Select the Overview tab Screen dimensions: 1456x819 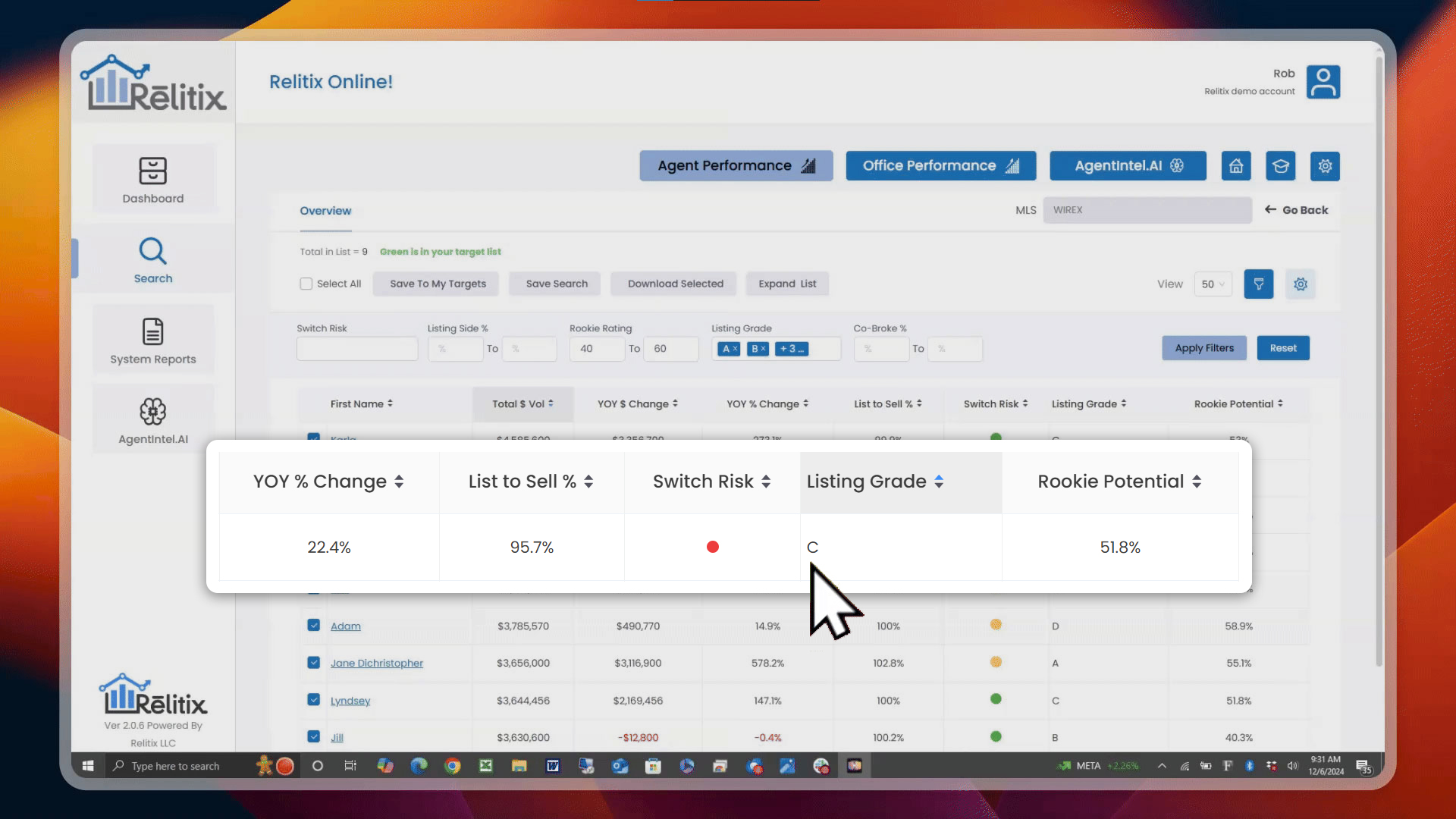(x=325, y=211)
